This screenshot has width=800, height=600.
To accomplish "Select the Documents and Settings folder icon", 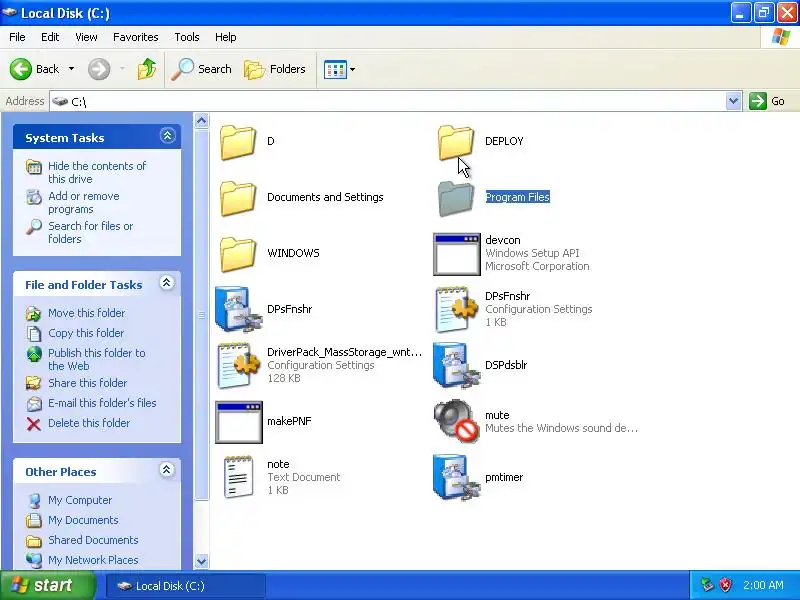I will (x=238, y=198).
